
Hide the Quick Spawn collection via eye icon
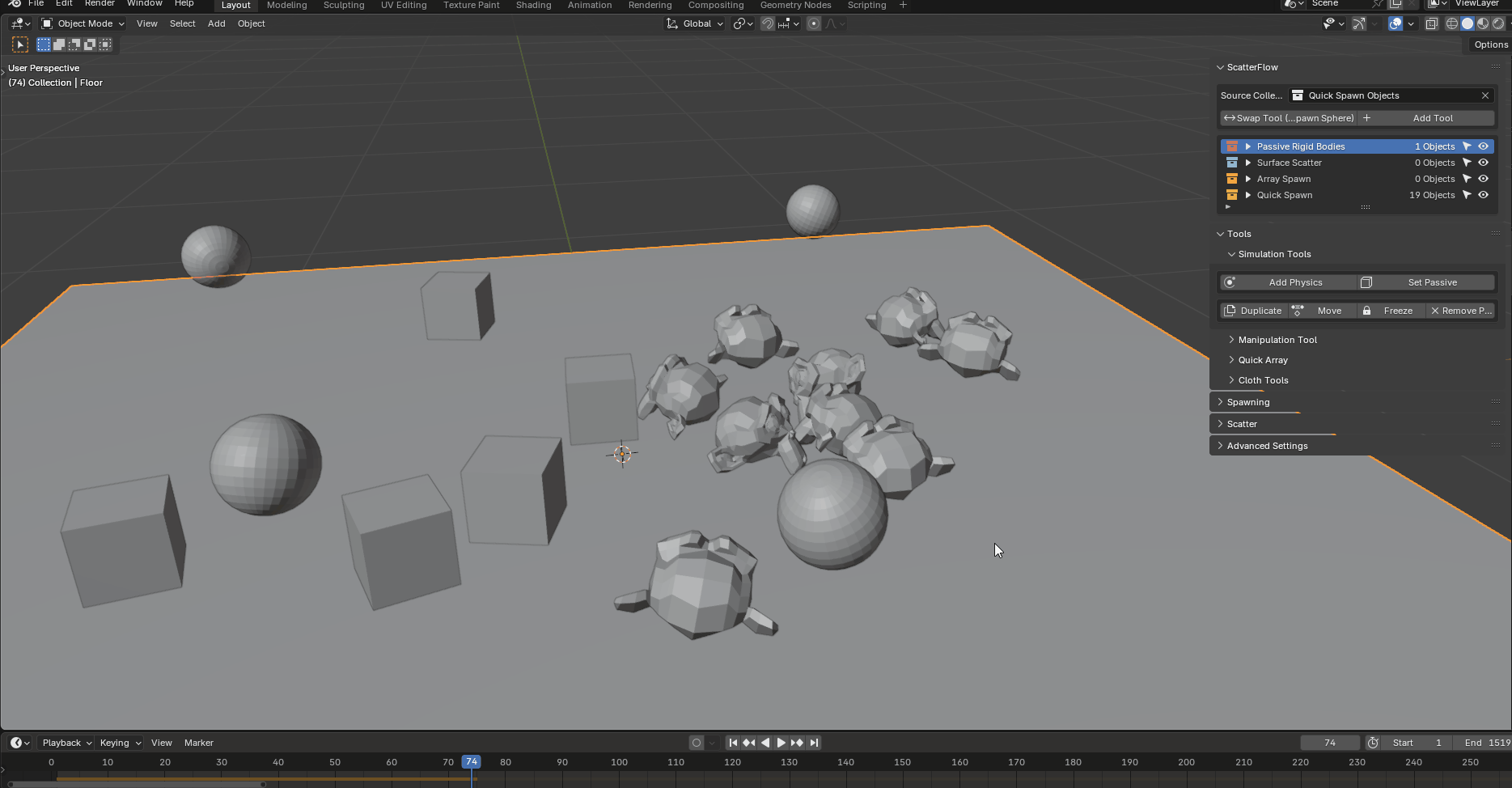[x=1483, y=195]
